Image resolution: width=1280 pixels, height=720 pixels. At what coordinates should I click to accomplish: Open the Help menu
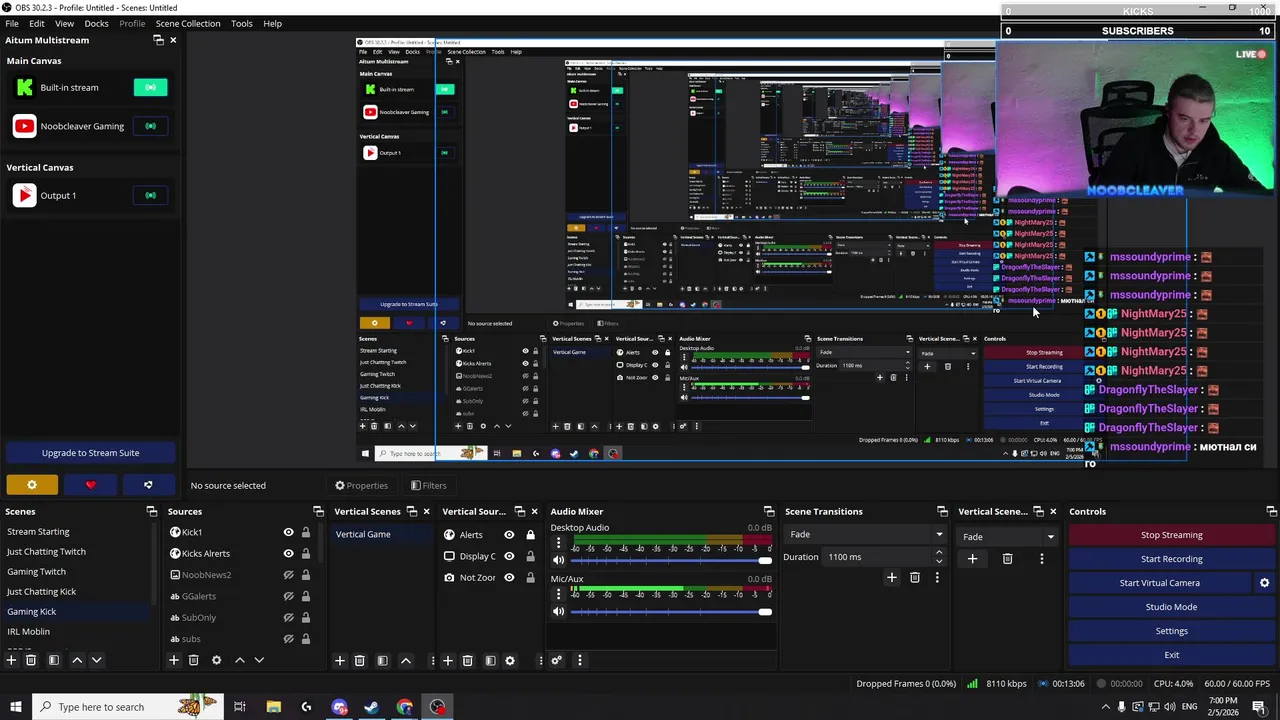click(x=272, y=23)
